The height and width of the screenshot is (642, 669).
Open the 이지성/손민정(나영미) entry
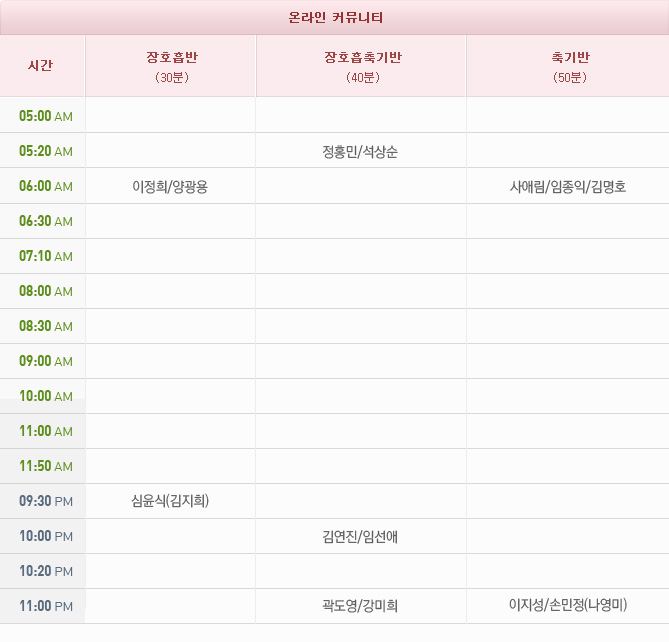click(x=567, y=605)
